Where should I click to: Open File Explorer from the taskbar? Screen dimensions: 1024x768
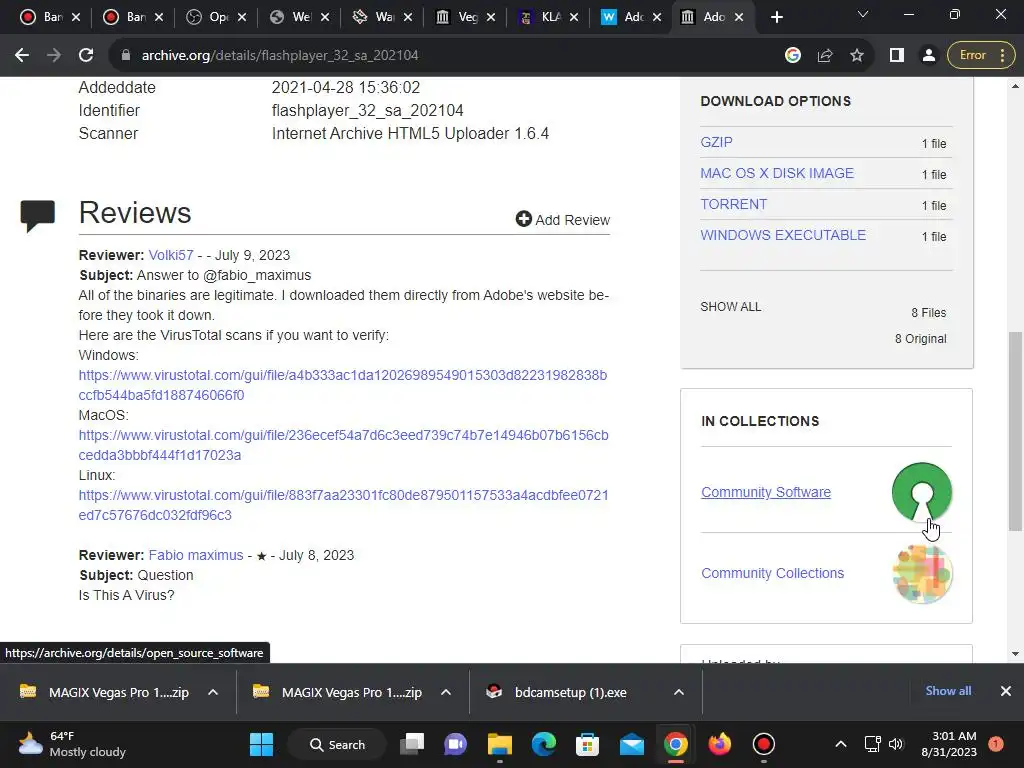click(500, 744)
